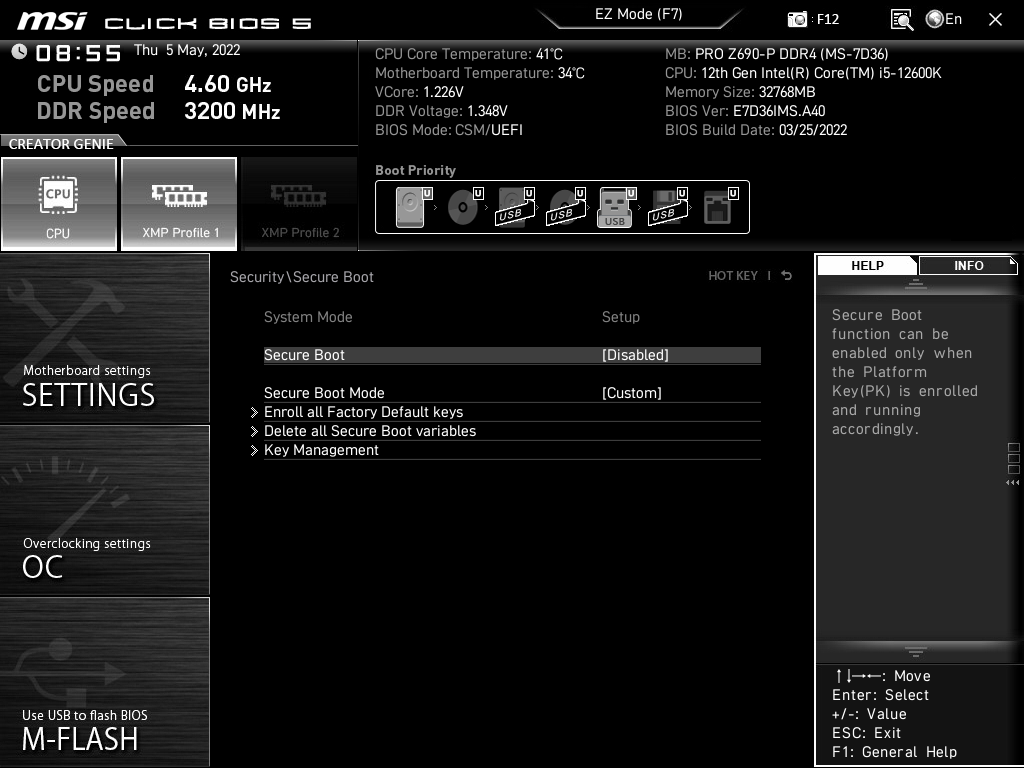Click the ESC: Exit hint

(866, 733)
